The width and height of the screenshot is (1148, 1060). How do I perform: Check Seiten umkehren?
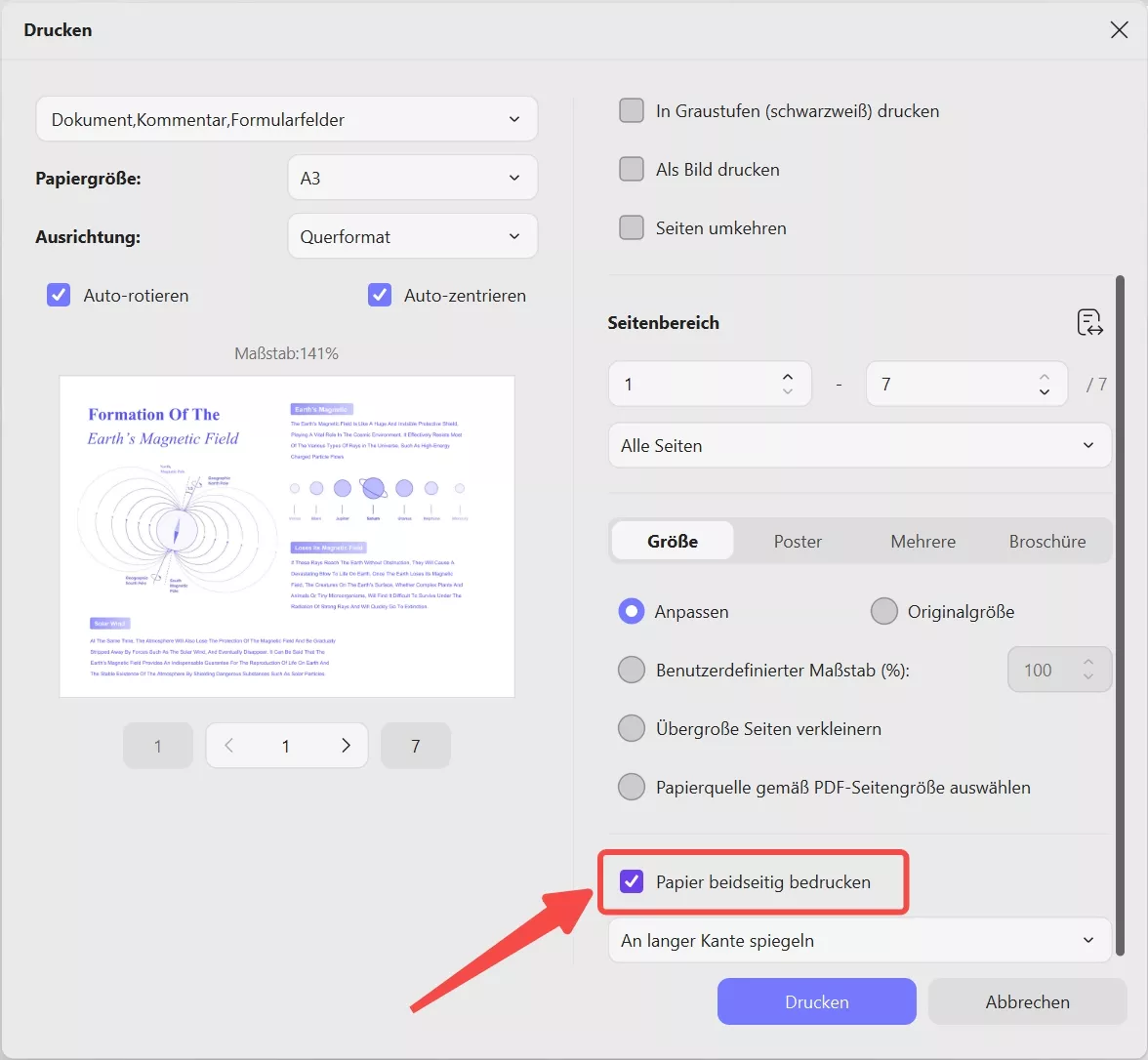click(632, 227)
